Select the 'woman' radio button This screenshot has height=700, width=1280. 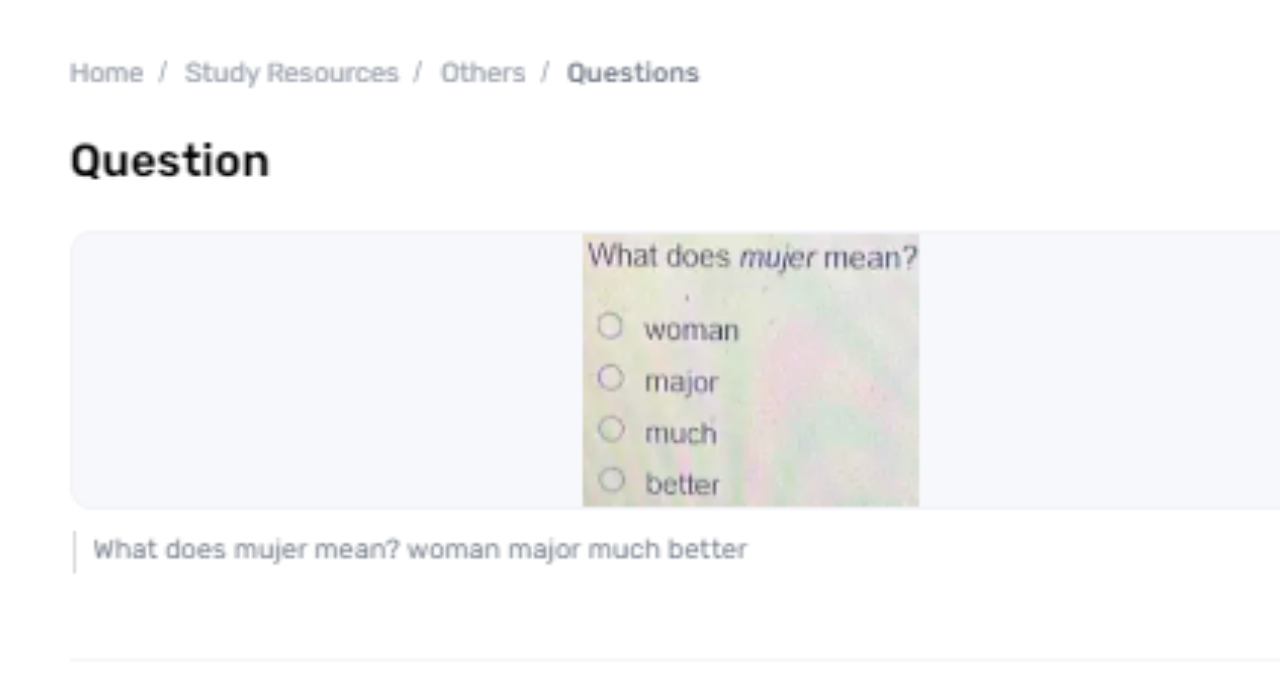click(x=610, y=327)
